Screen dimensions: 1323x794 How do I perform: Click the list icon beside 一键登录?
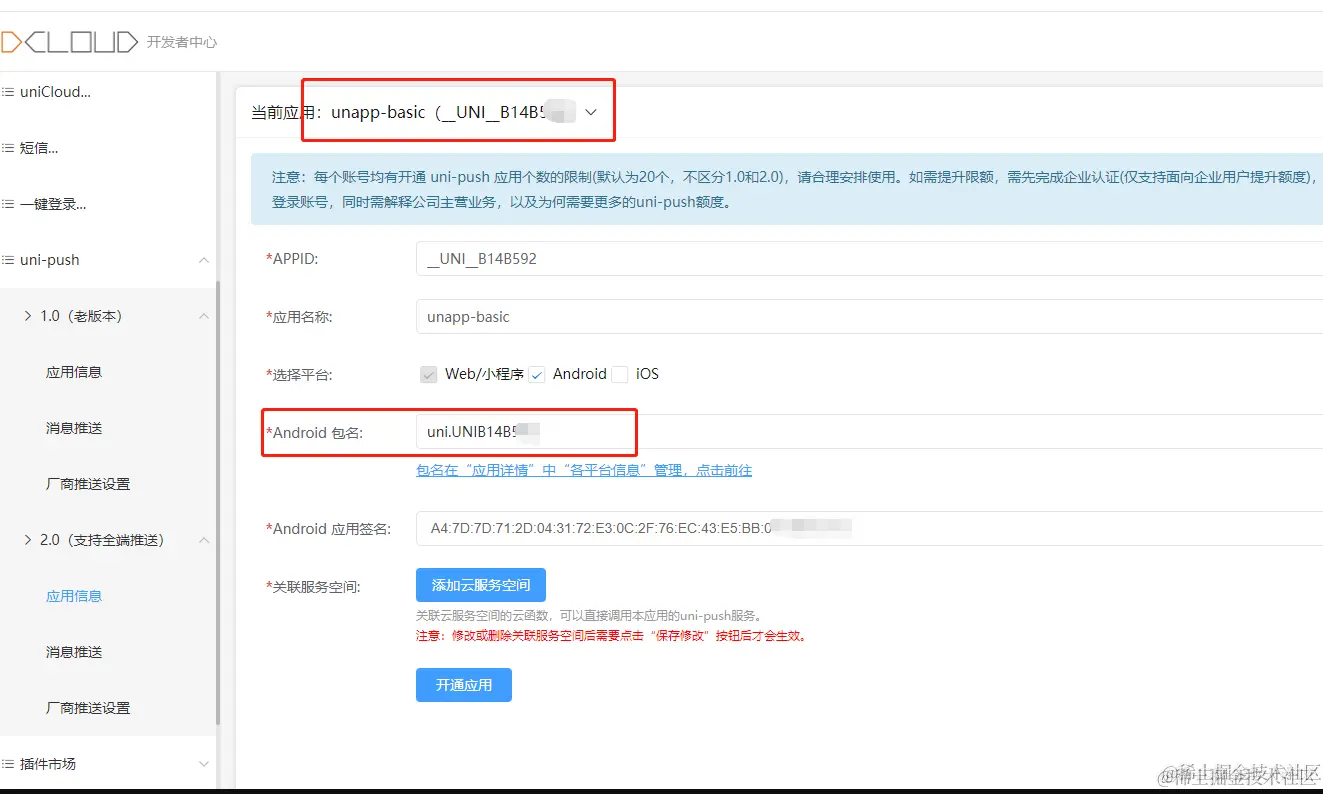pyautogui.click(x=8, y=204)
